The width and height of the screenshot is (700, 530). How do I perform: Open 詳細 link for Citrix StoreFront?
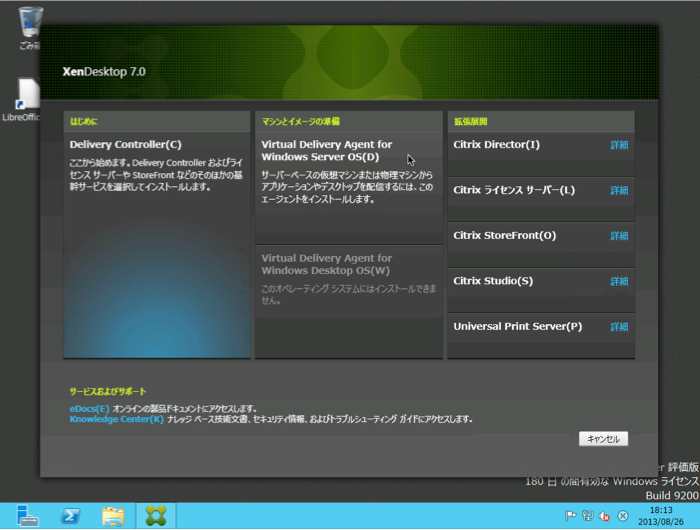619,236
